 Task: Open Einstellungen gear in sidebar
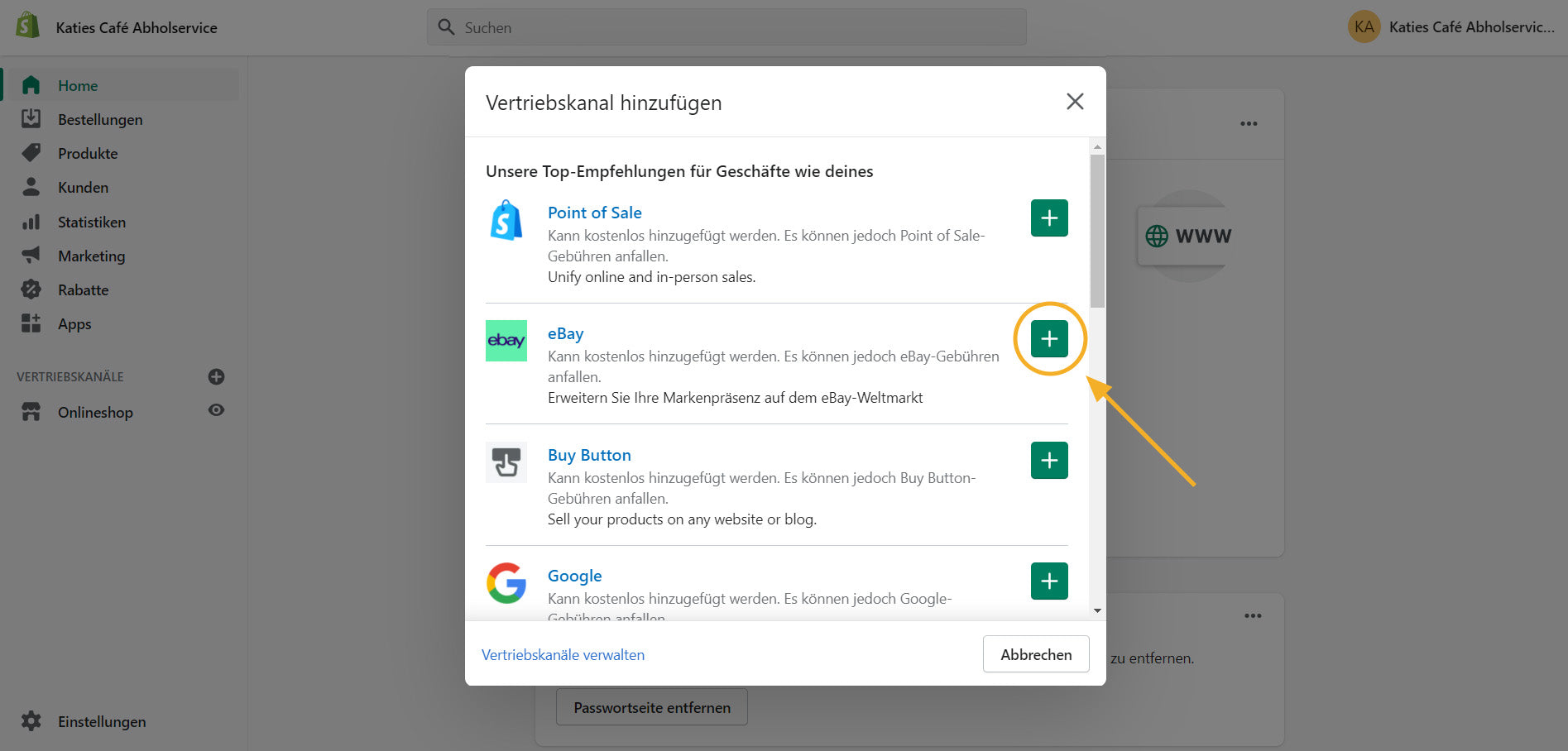coord(31,721)
